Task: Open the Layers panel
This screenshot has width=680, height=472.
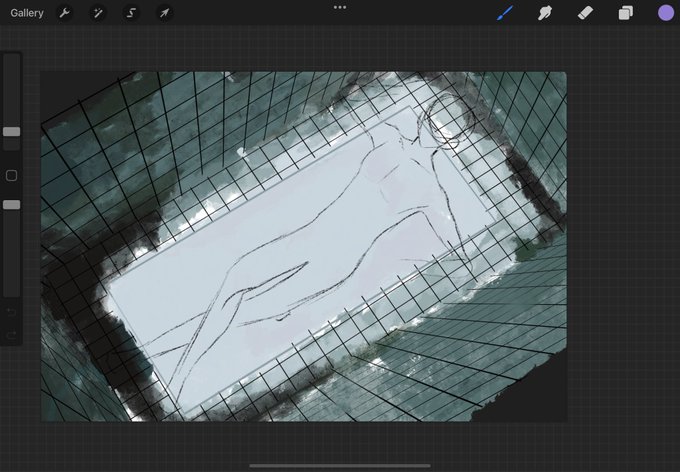Action: [625, 13]
